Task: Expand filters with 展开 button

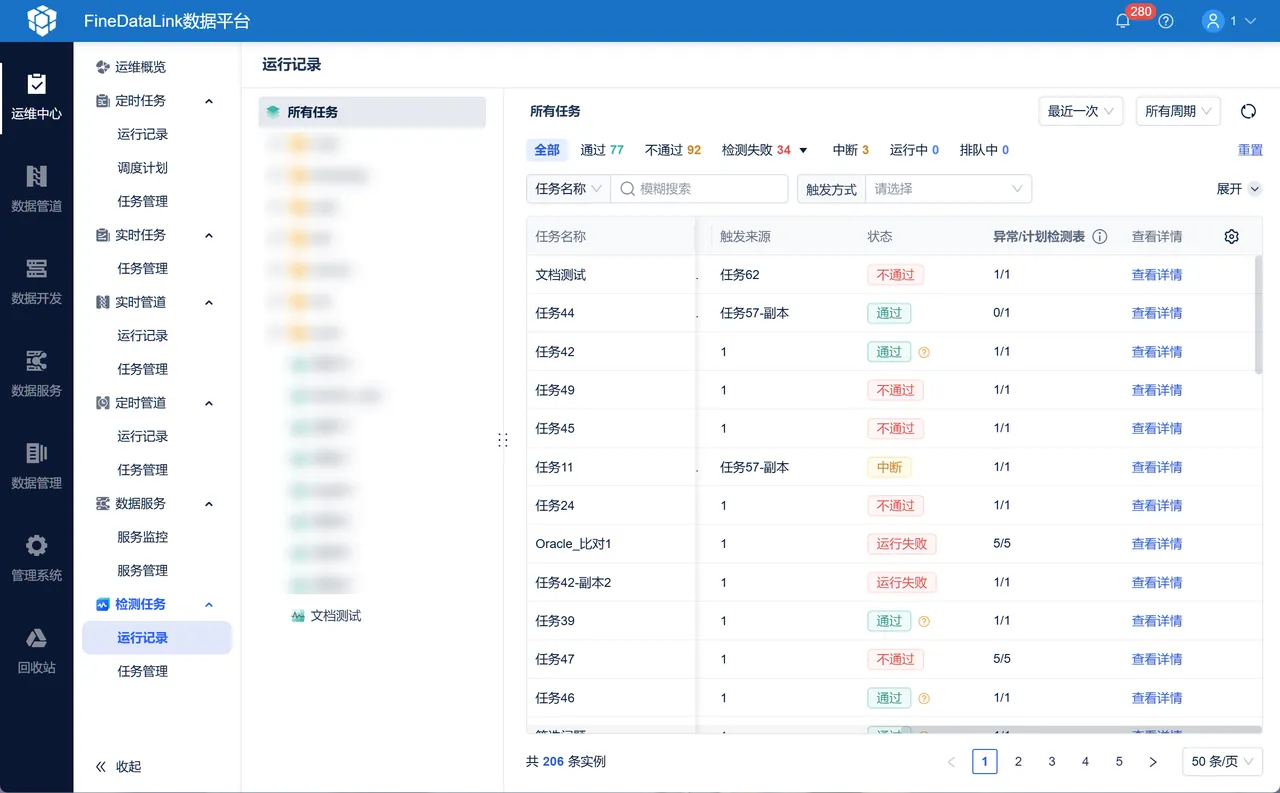Action: coord(1239,189)
